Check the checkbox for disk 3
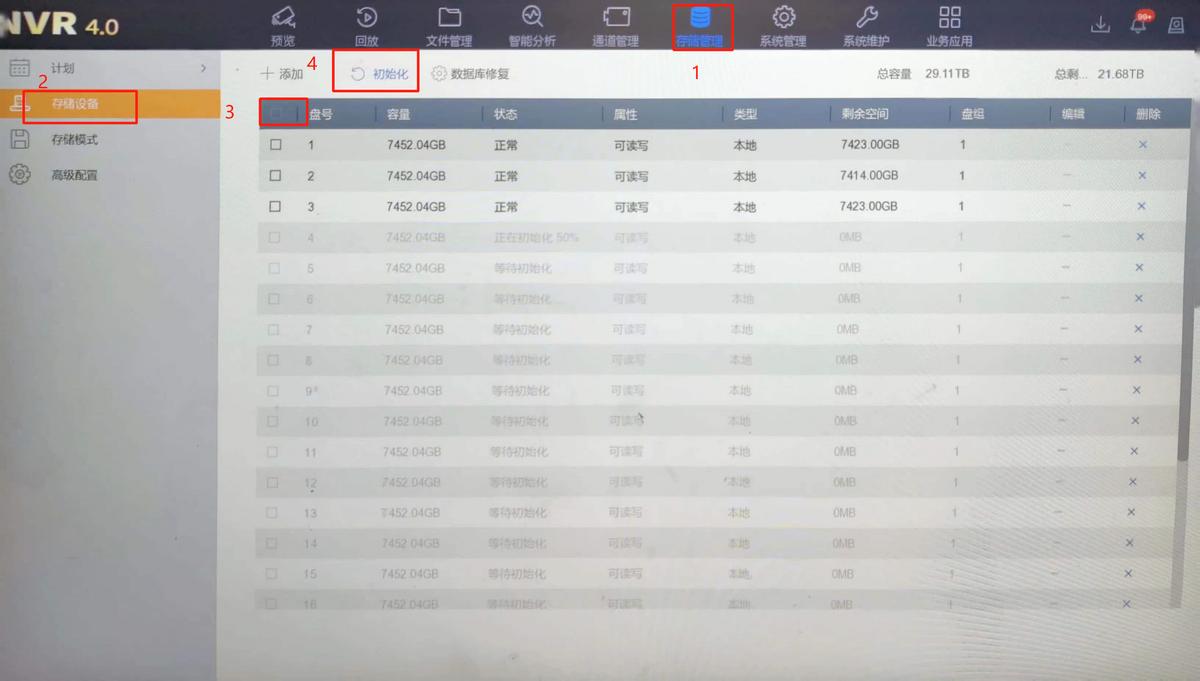The height and width of the screenshot is (681, 1200). pyautogui.click(x=277, y=206)
